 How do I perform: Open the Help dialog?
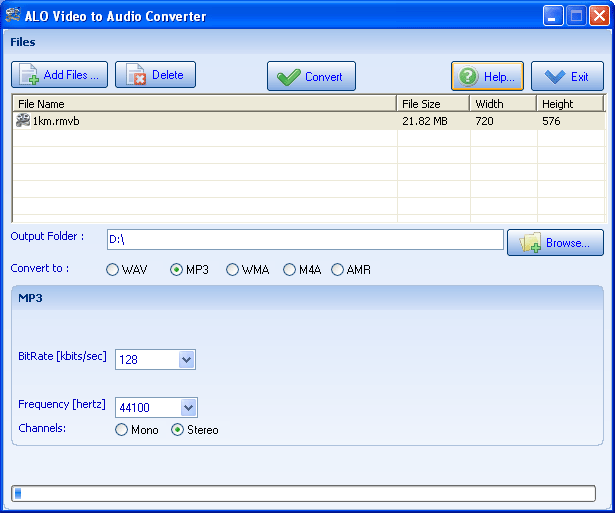[x=487, y=76]
